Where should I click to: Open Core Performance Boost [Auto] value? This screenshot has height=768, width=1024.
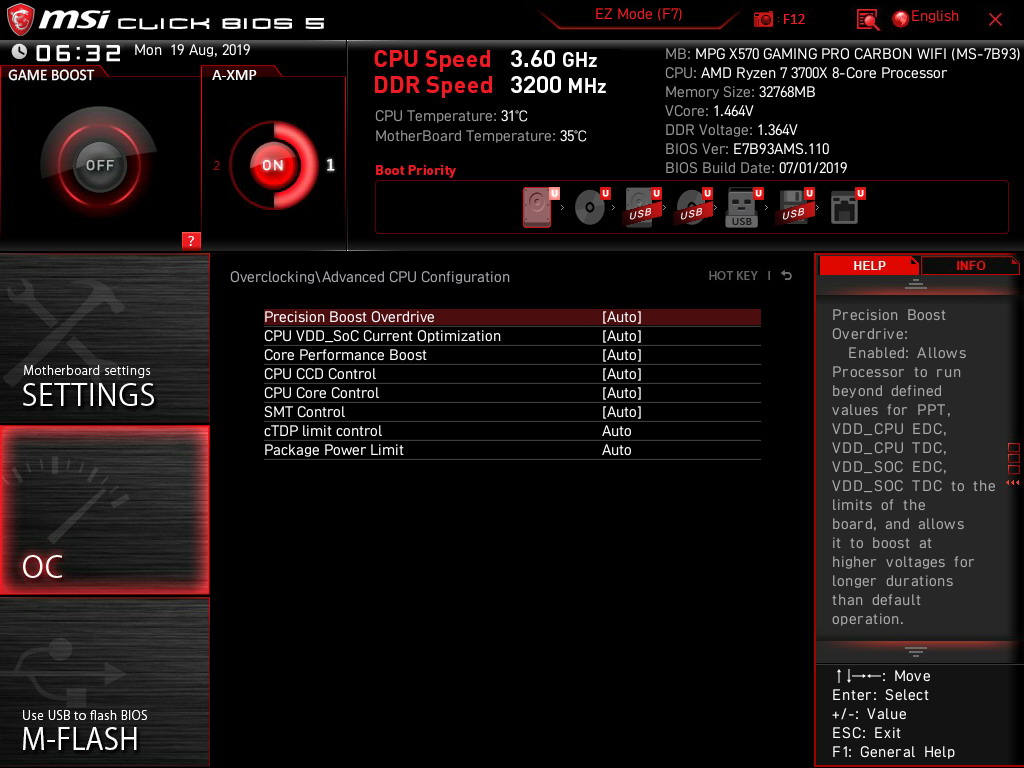coord(622,355)
